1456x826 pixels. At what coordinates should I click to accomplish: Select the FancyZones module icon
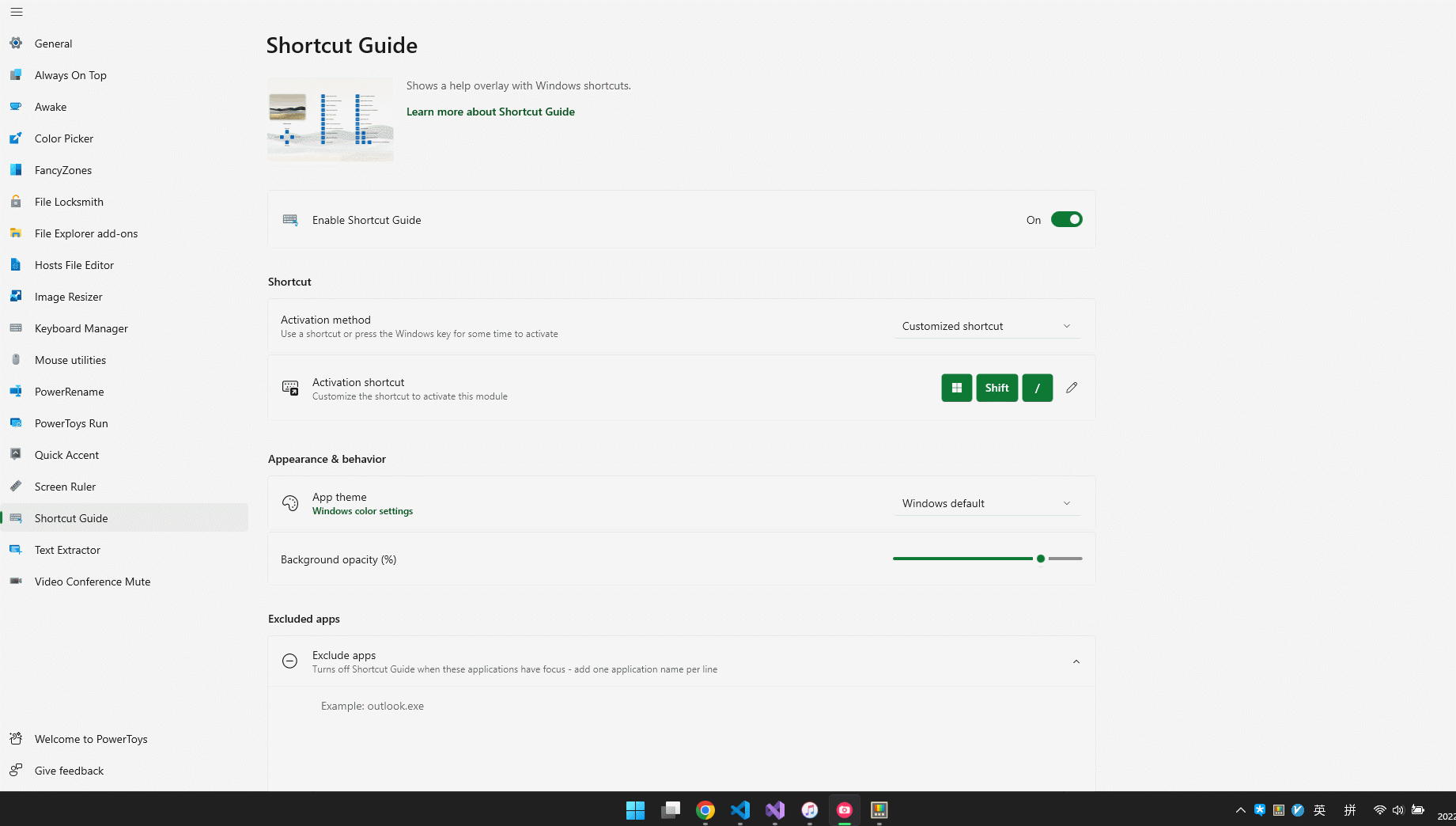16,170
